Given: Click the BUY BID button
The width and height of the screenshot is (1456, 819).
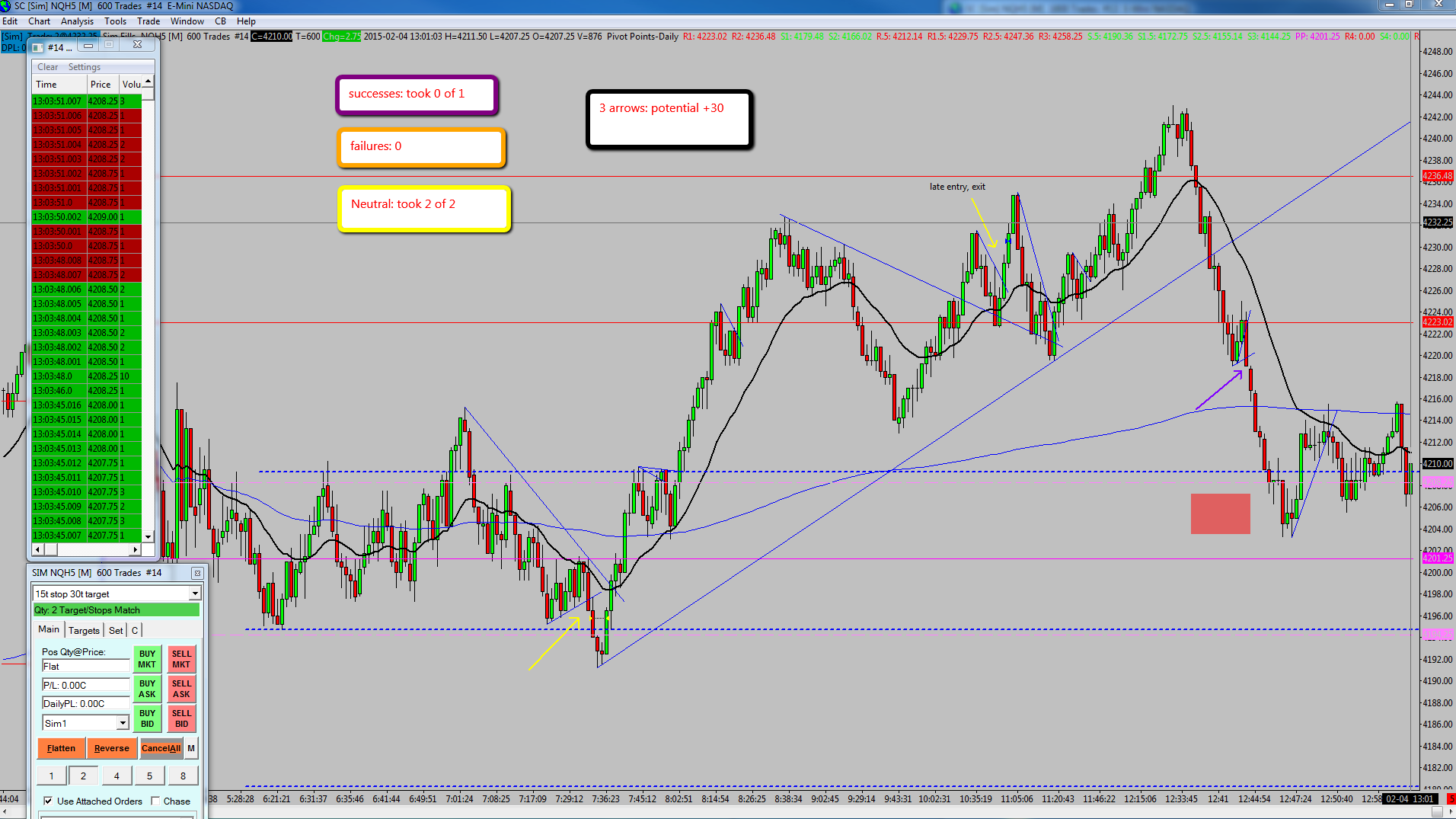Looking at the screenshot, I should click(x=147, y=718).
